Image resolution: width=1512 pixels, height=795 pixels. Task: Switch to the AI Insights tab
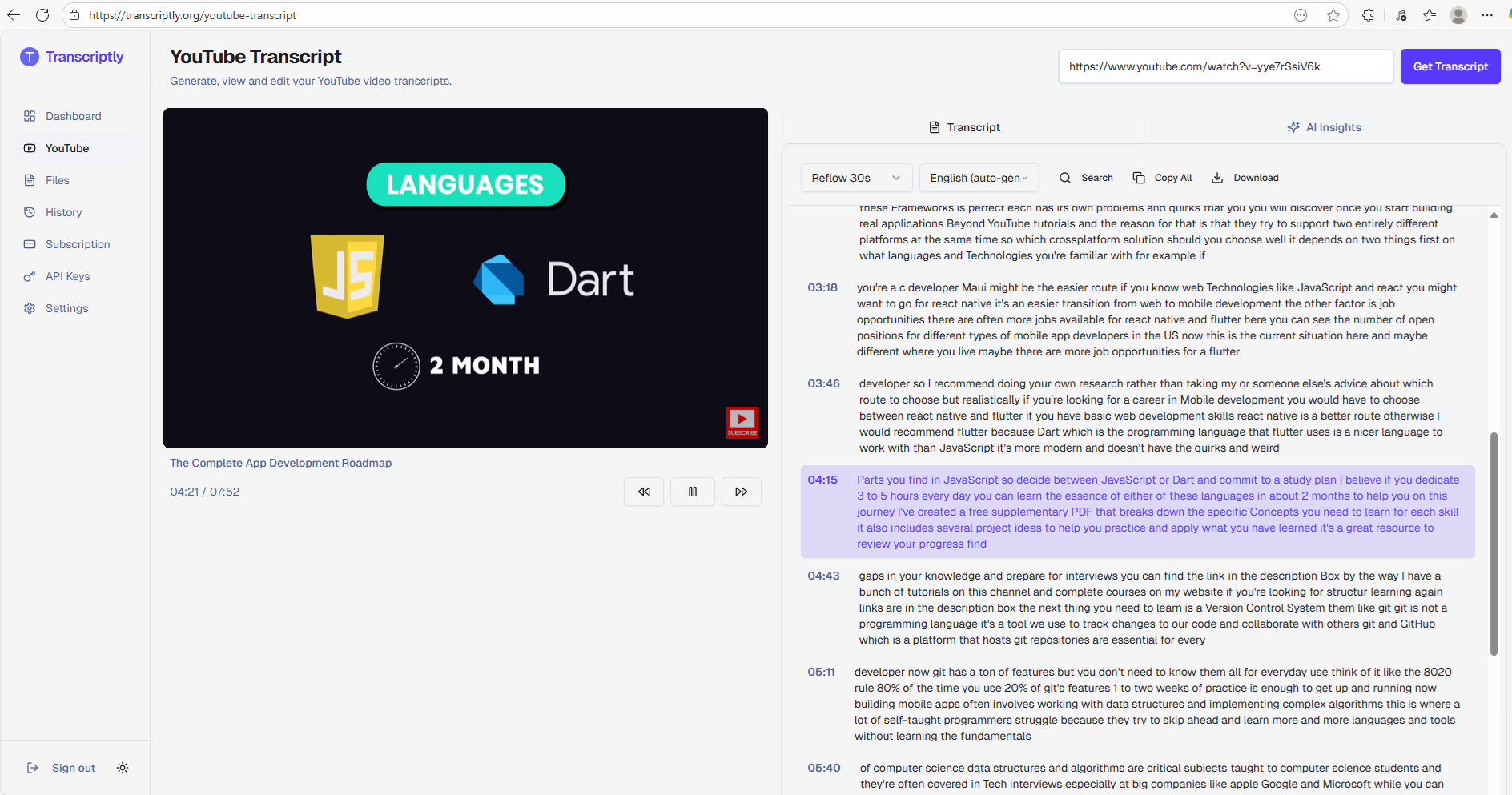point(1324,127)
